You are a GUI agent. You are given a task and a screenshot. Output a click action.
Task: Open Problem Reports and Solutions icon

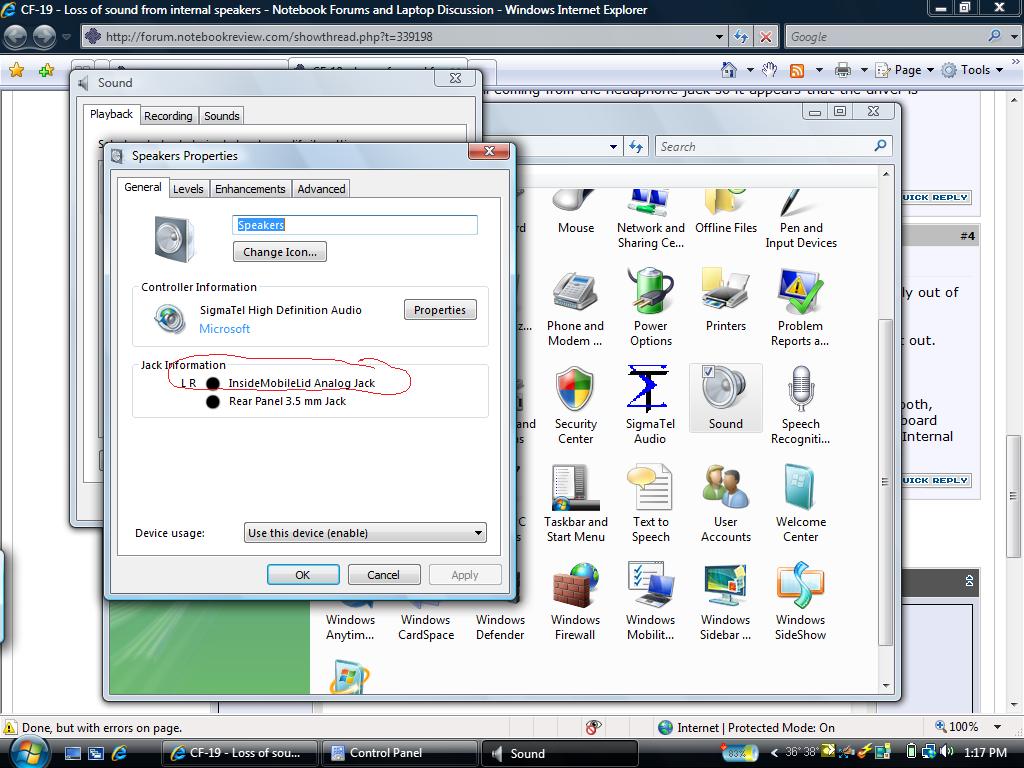pyautogui.click(x=800, y=307)
